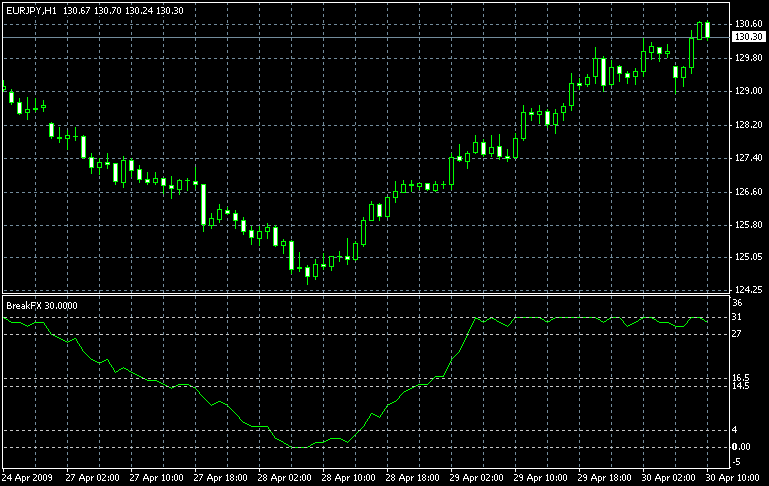
Task: Click the 130.60 price axis label
Action: 748,24
